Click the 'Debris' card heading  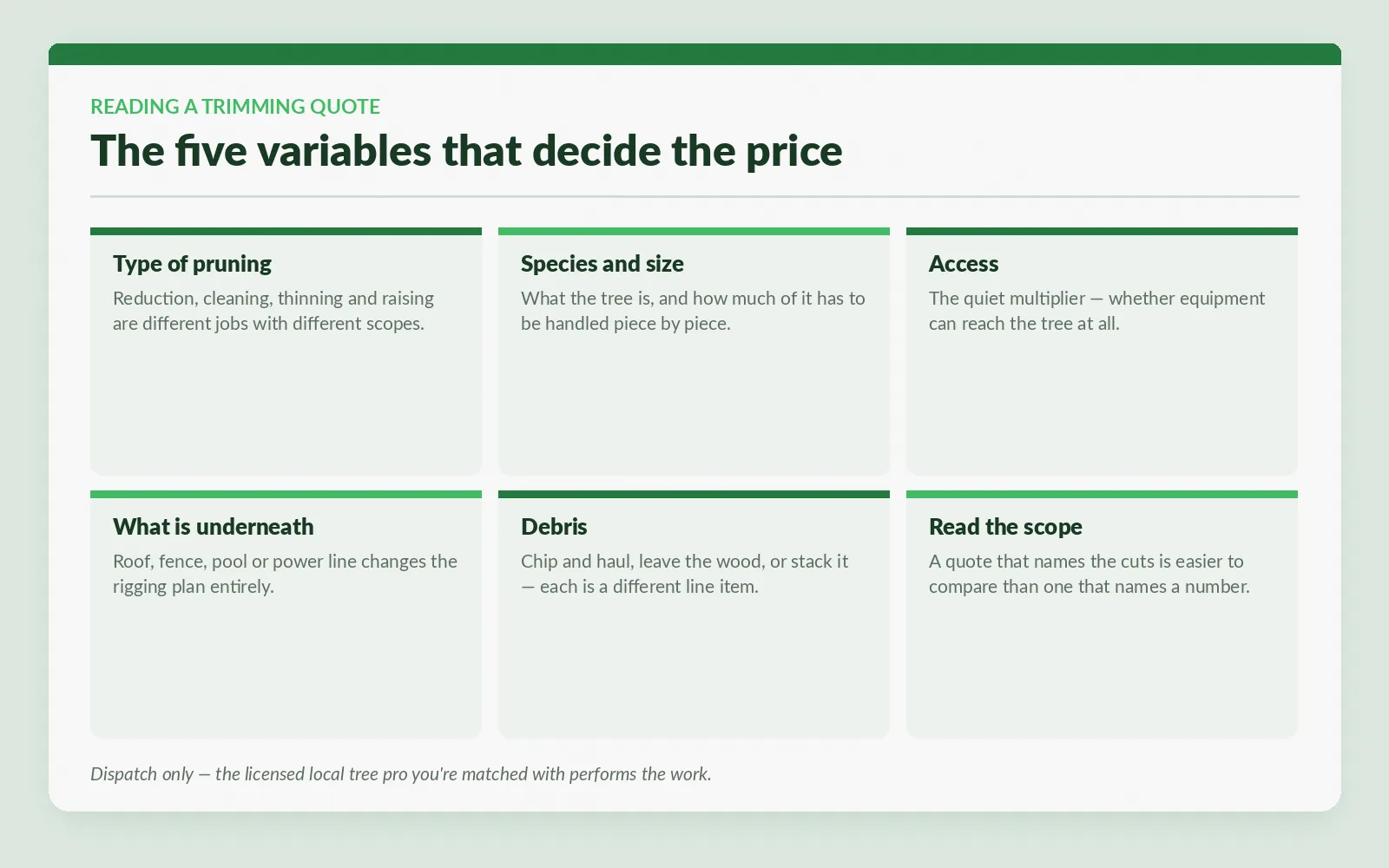pyautogui.click(x=554, y=527)
